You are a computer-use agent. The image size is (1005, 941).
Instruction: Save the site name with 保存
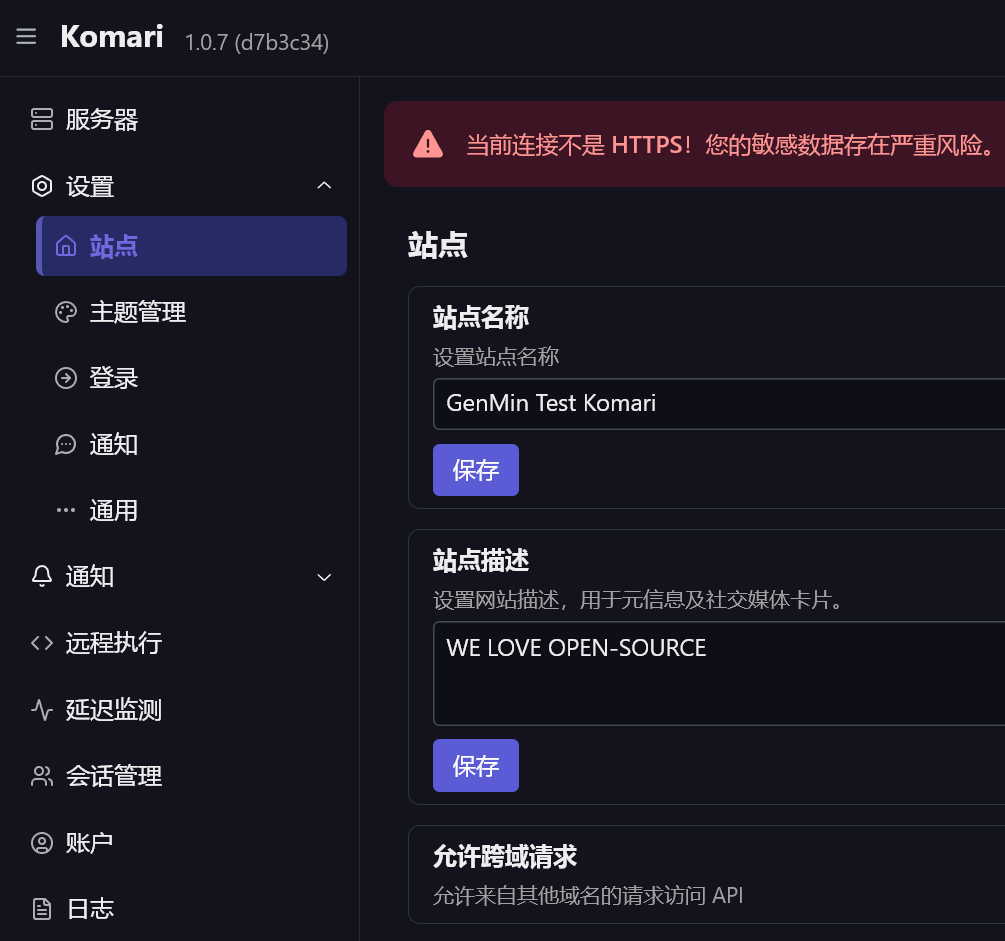[475, 469]
